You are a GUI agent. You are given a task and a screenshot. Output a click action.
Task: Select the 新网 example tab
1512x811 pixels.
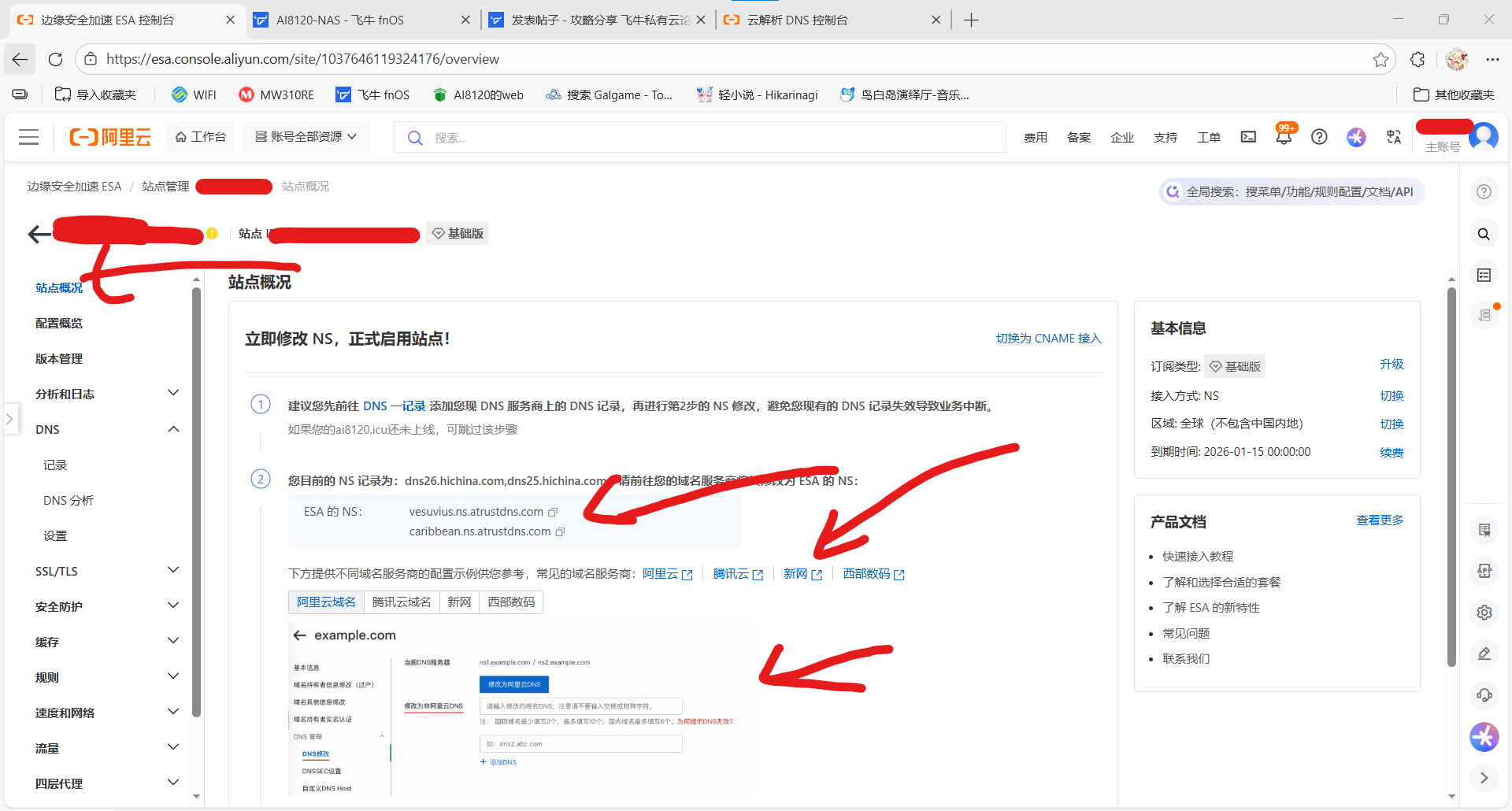[x=459, y=602]
